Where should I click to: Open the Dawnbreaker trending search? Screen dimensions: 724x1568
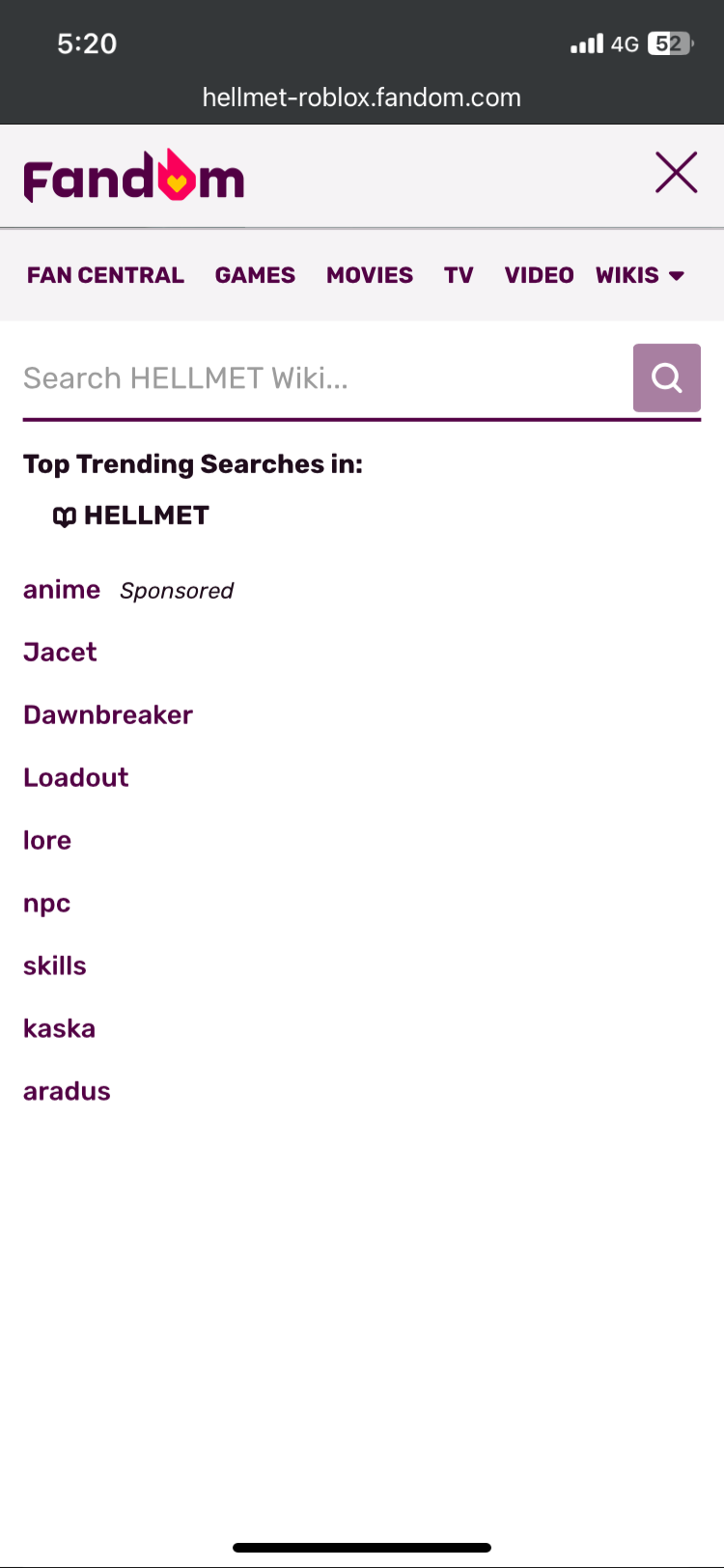pyautogui.click(x=108, y=715)
